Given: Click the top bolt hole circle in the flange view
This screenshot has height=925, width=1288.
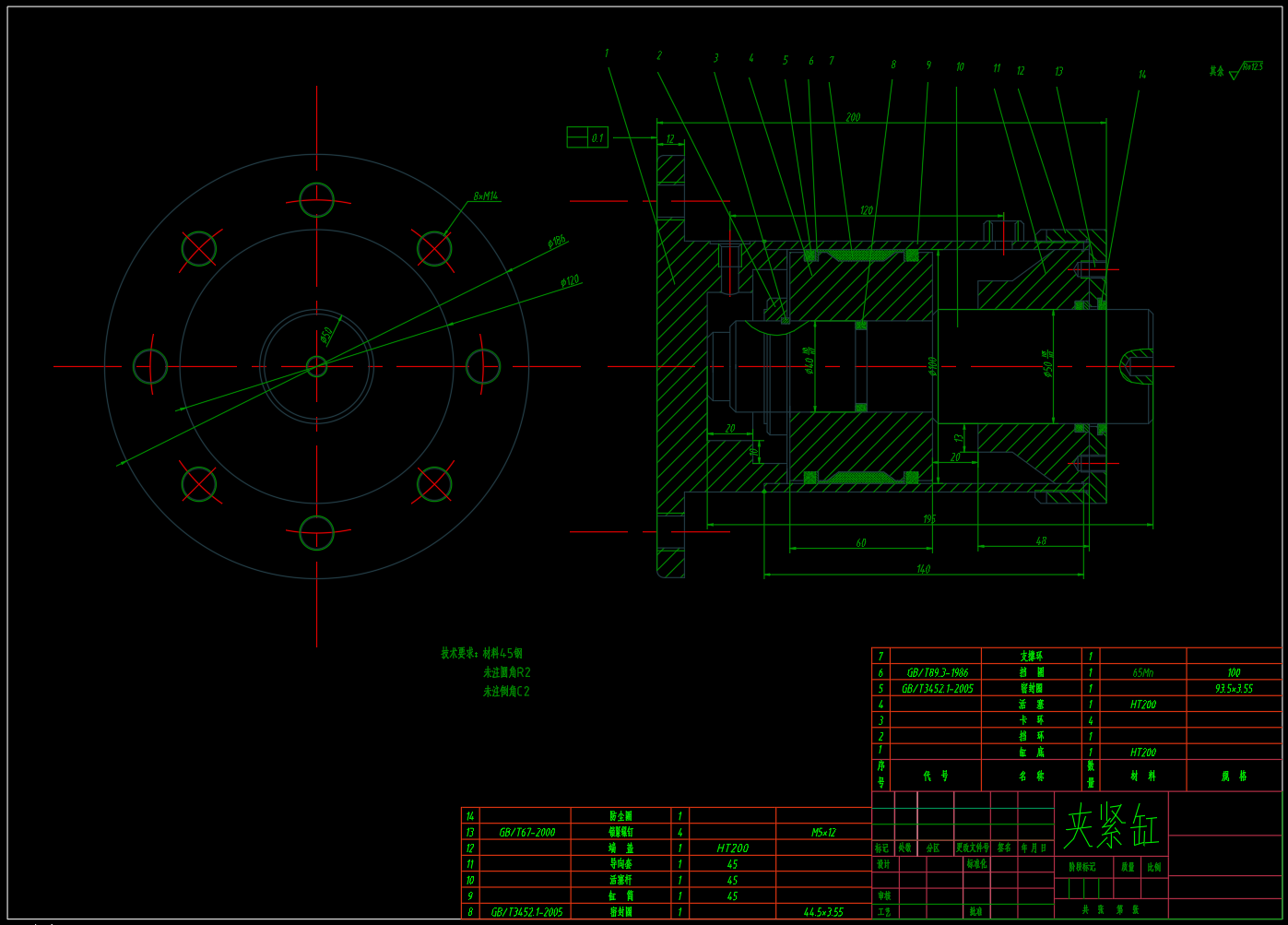Looking at the screenshot, I should (316, 199).
